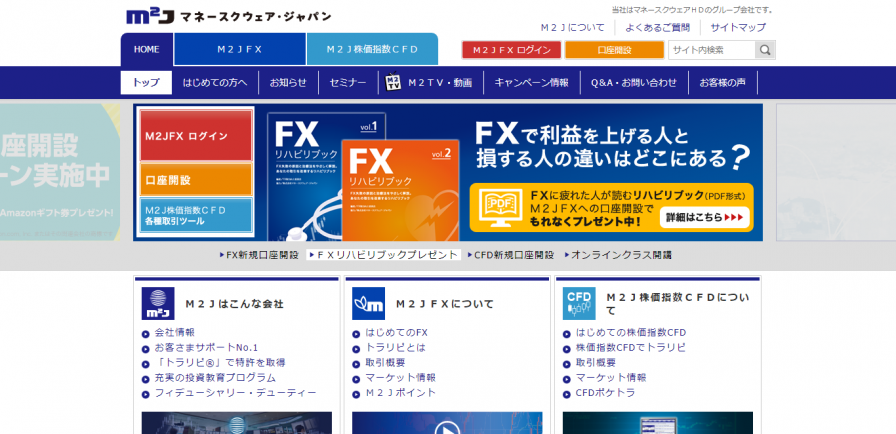The image size is (896, 434).
Task: Click M2JFXについて heading
Action: click(x=445, y=304)
